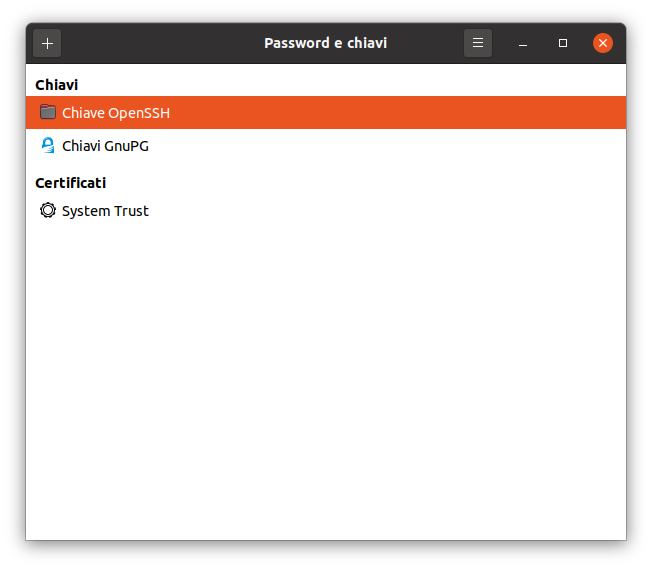Click the "Password e chiavi" window title text
The image size is (652, 569).
325,43
